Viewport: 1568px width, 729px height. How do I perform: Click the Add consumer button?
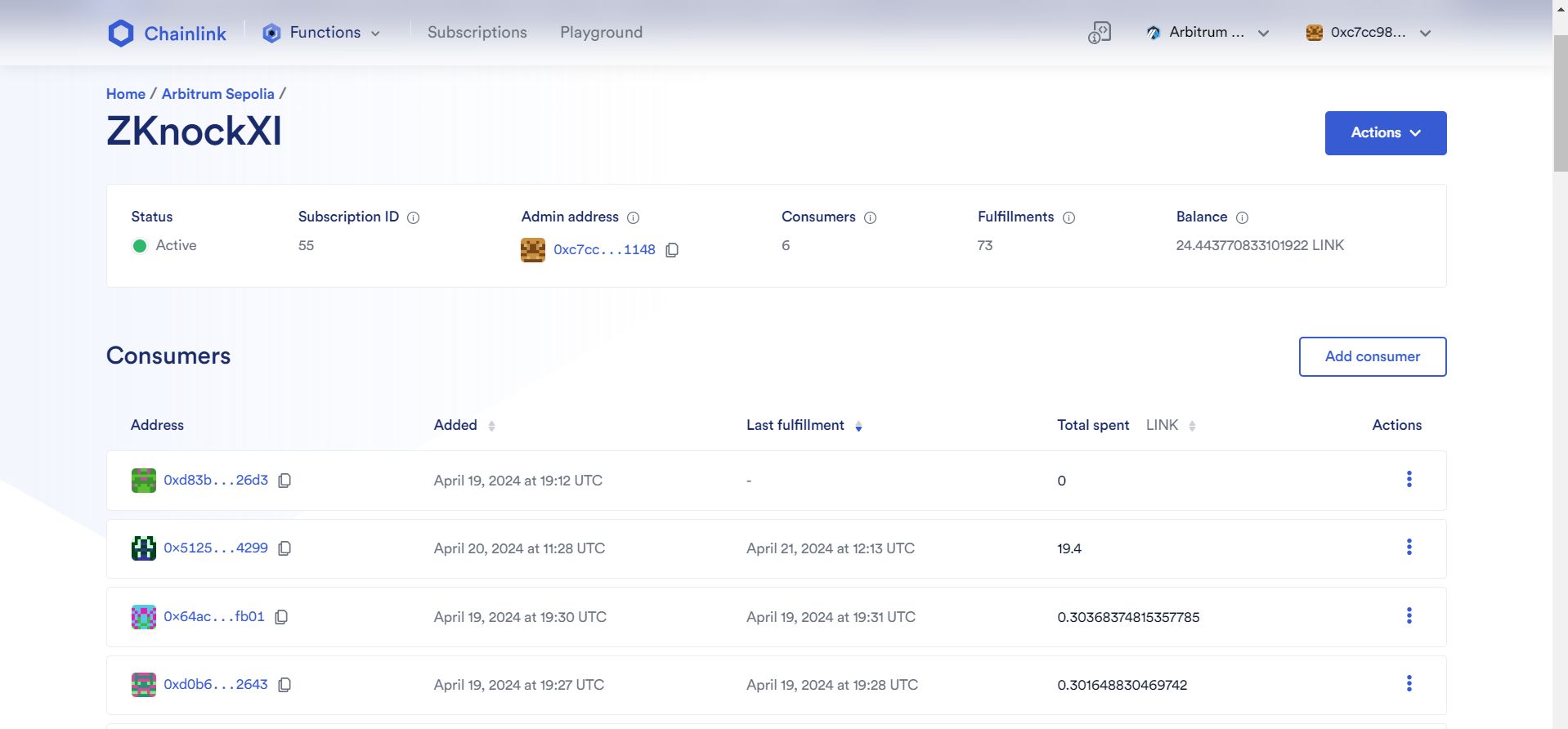tap(1372, 356)
